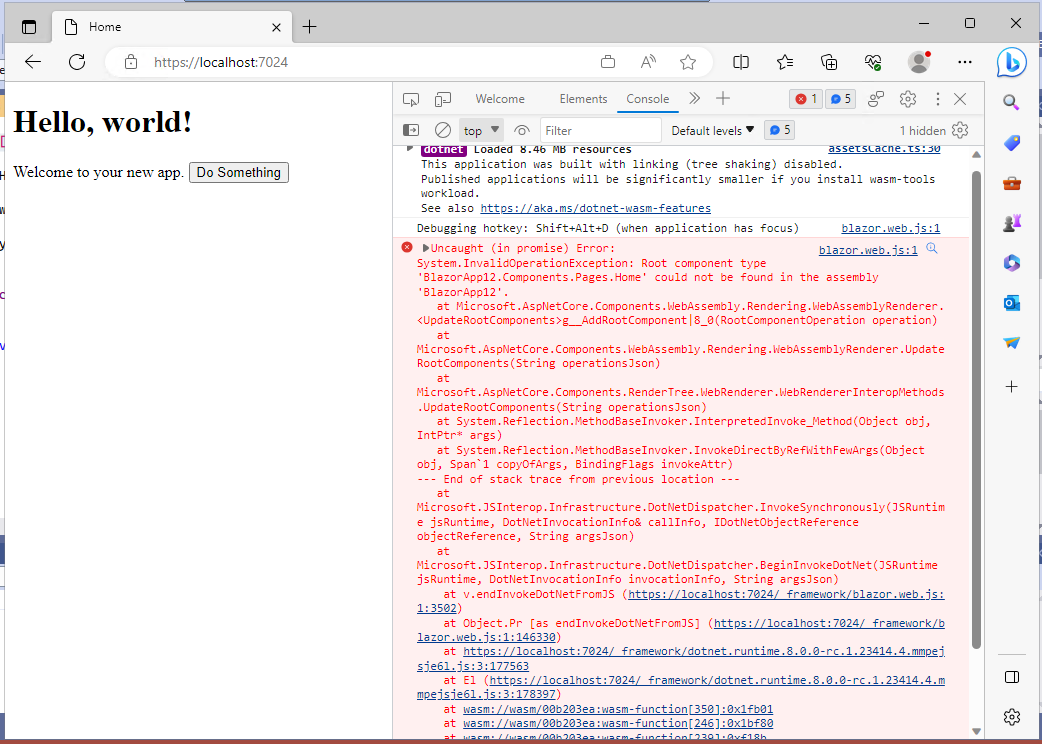Clear the console with the circle-slash icon

click(442, 129)
